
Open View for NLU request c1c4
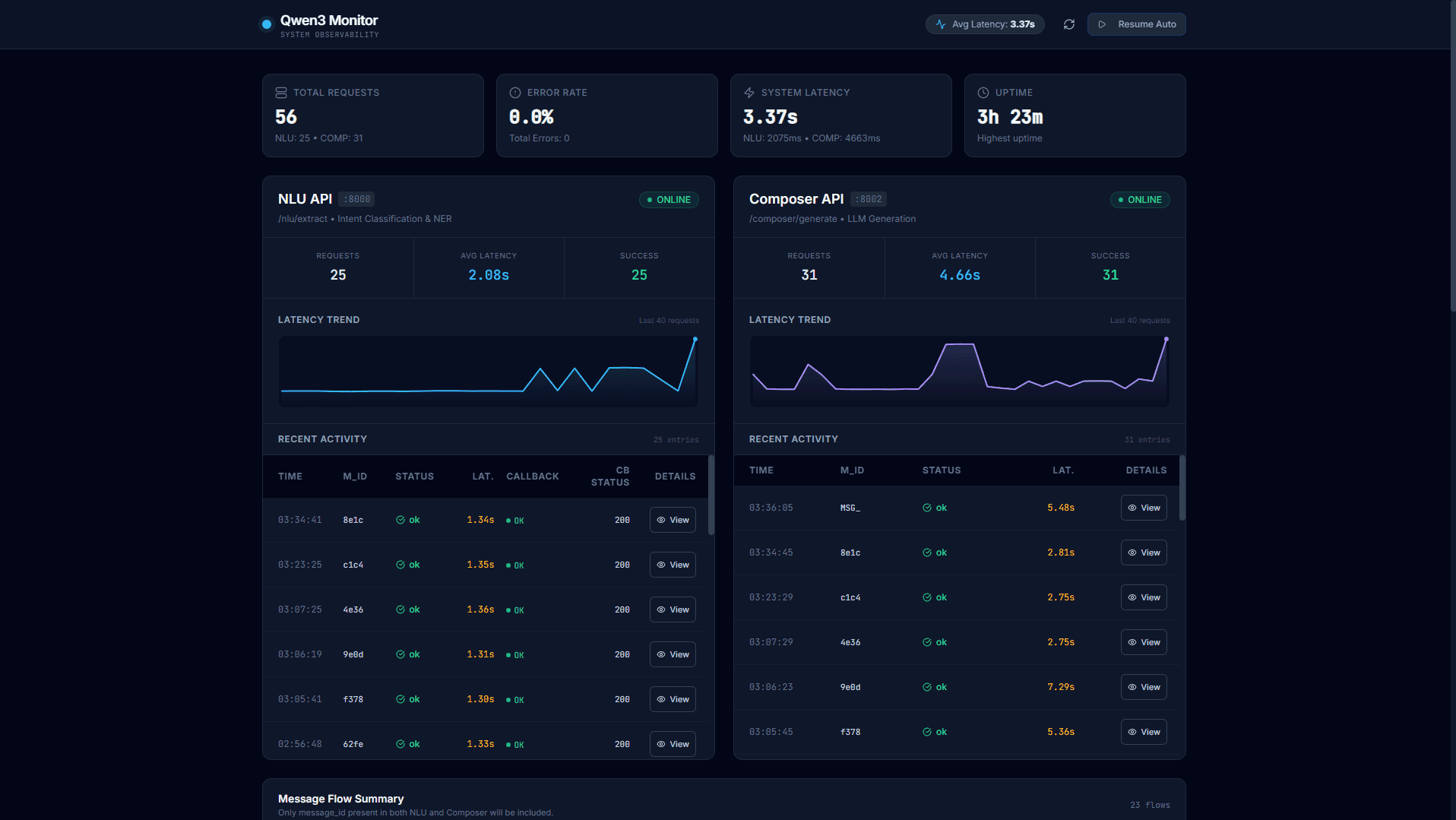pyautogui.click(x=673, y=565)
